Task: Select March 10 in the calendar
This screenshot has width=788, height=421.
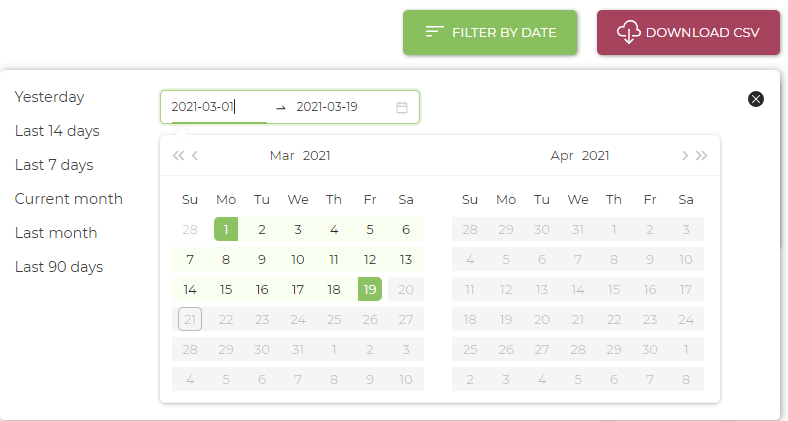Action: (298, 259)
